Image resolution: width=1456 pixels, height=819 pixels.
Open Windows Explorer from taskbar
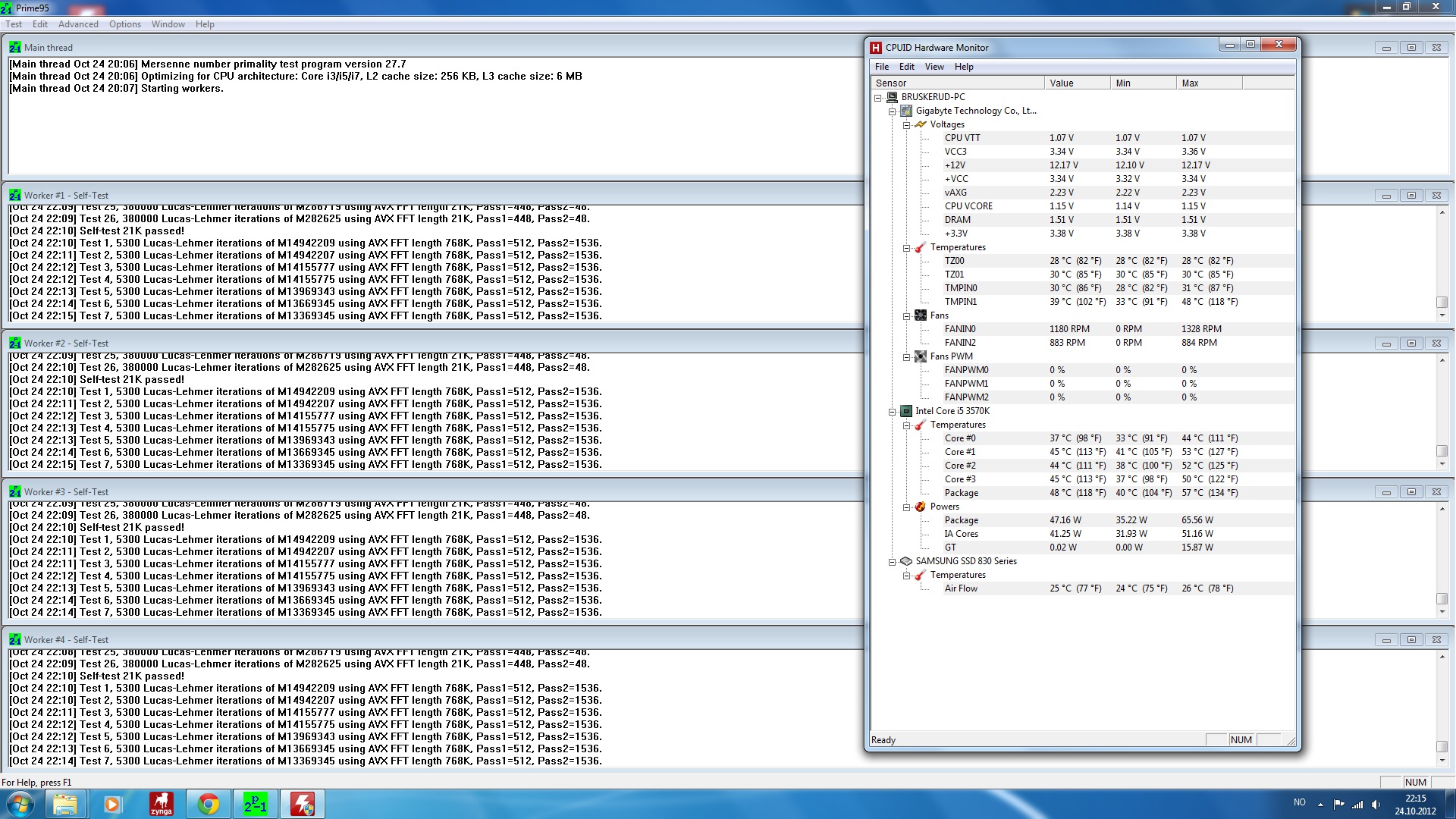click(65, 804)
